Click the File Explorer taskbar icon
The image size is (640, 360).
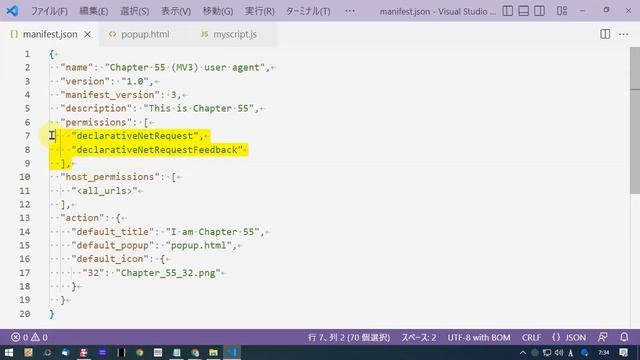213,352
